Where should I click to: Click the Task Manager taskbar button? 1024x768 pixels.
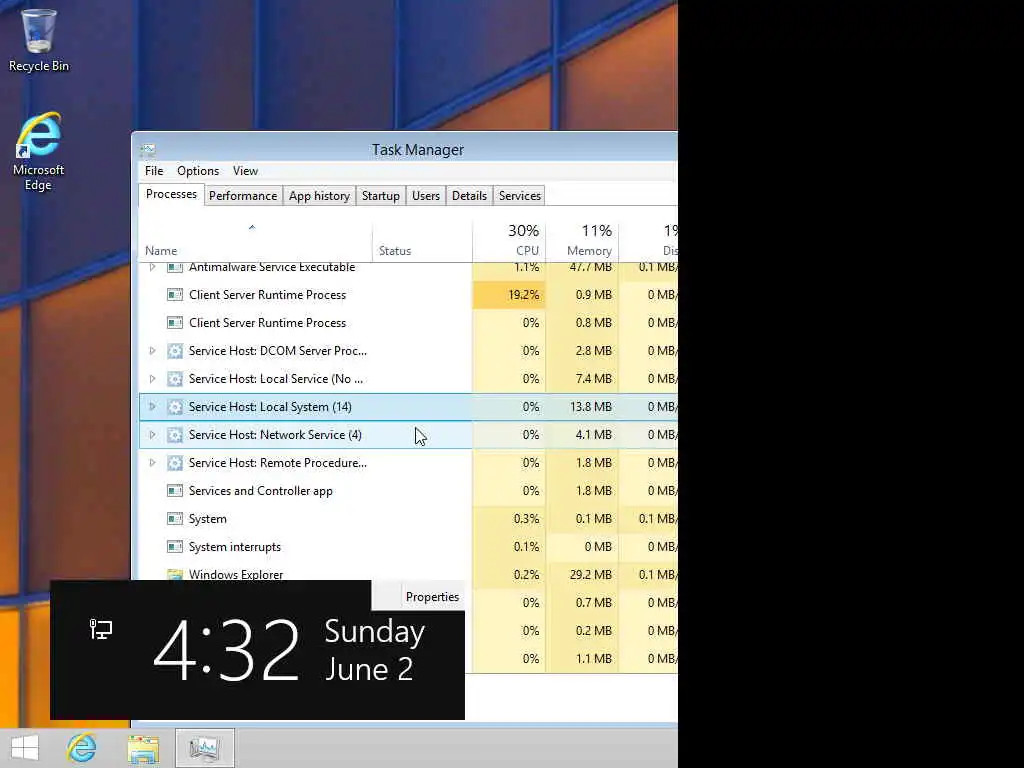(x=204, y=748)
